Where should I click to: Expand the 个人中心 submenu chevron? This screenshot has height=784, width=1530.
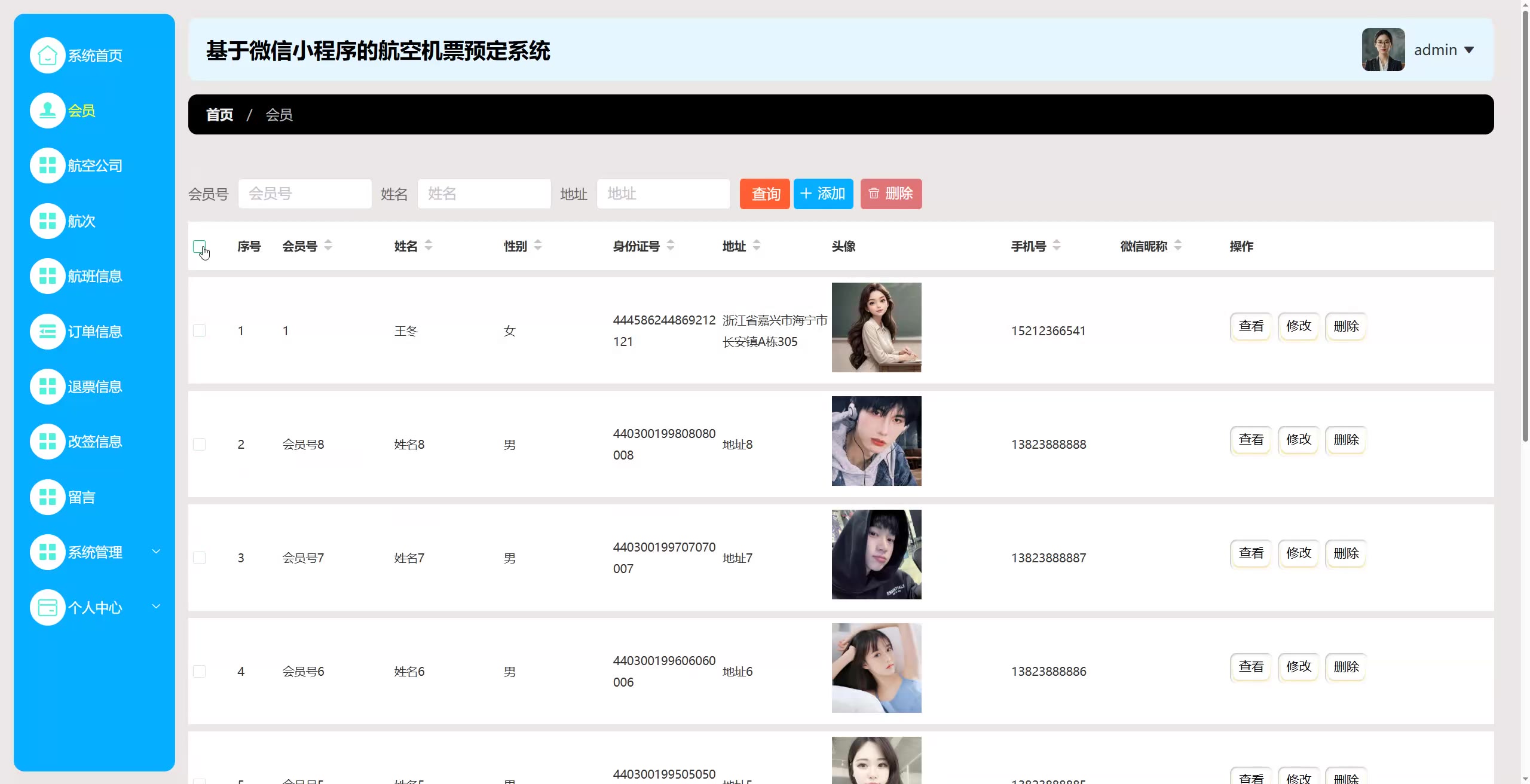[156, 607]
